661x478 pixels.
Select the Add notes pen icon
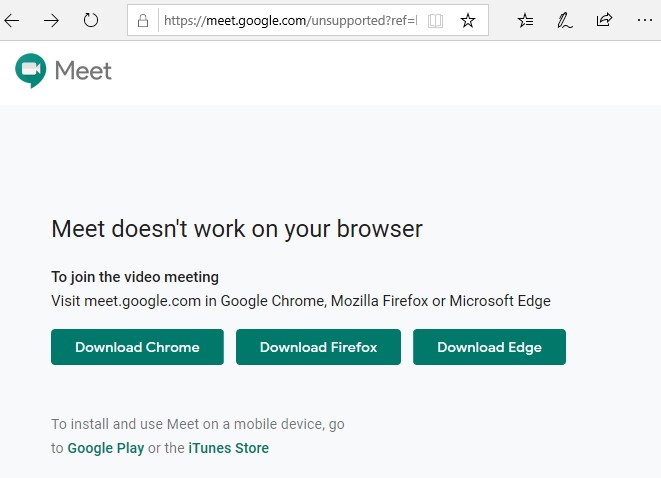[x=565, y=20]
